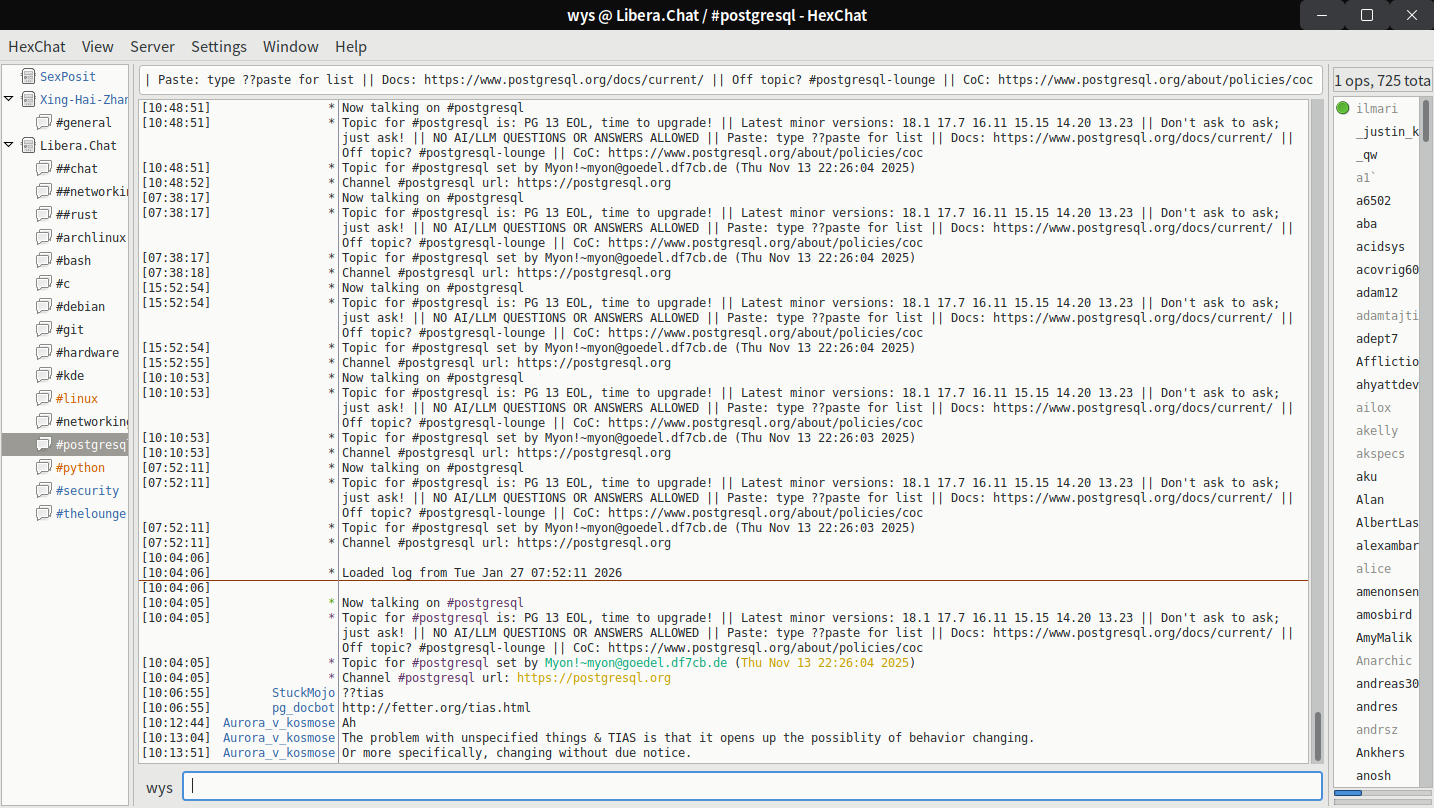Screen dimensions: 1434x808
Task: Click the #security channel icon
Action: tap(43, 490)
